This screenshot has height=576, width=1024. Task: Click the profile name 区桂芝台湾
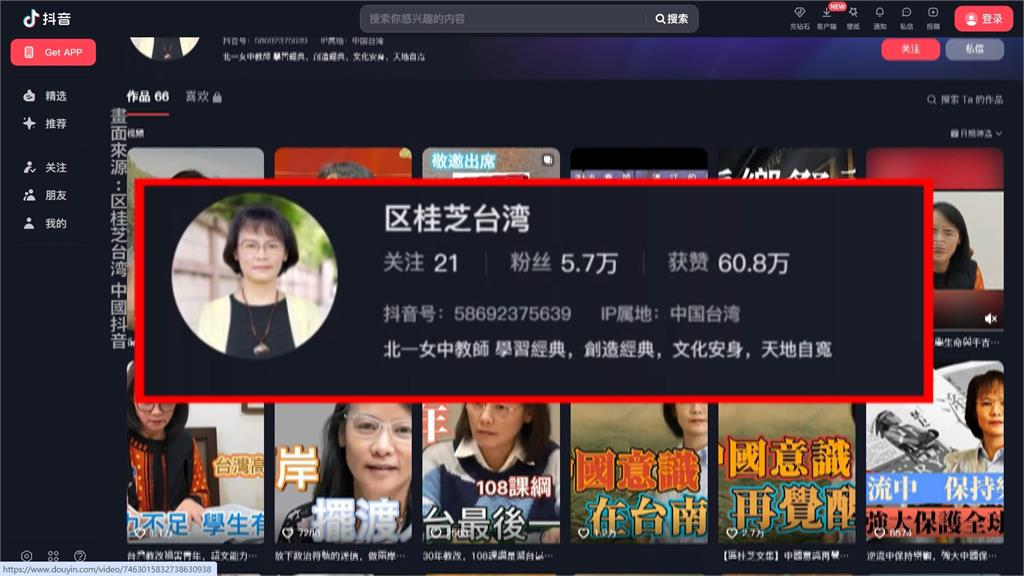coord(456,218)
